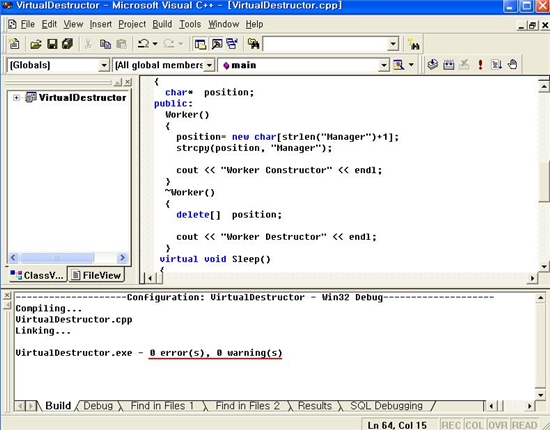Open the Find combo box dropdown
Viewport: 550px width, 430px height.
pos(393,44)
